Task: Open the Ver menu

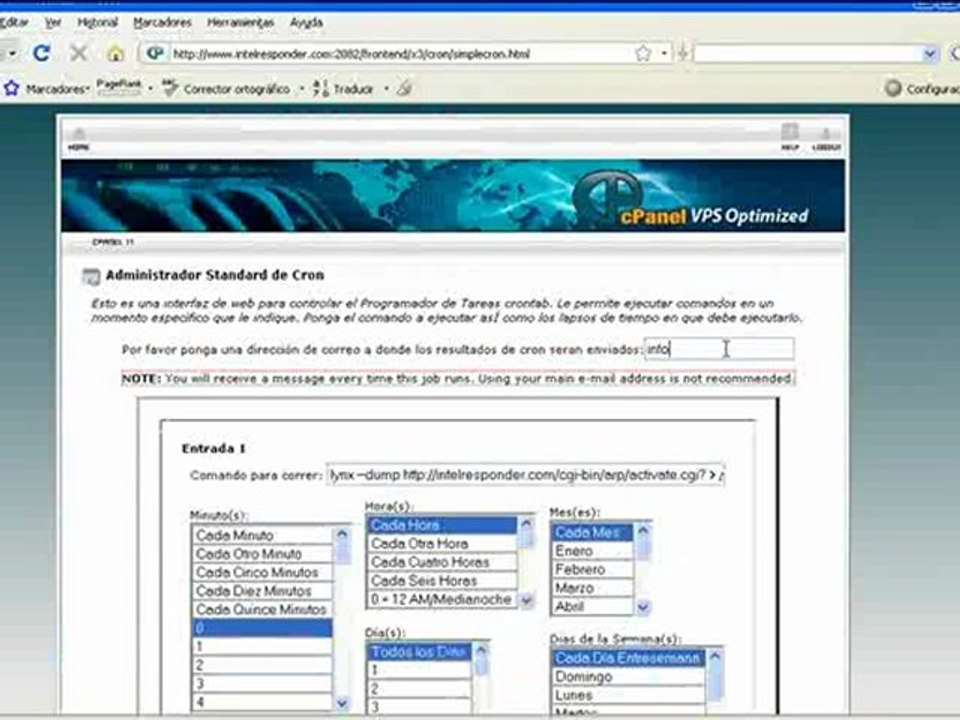Action: tap(53, 23)
